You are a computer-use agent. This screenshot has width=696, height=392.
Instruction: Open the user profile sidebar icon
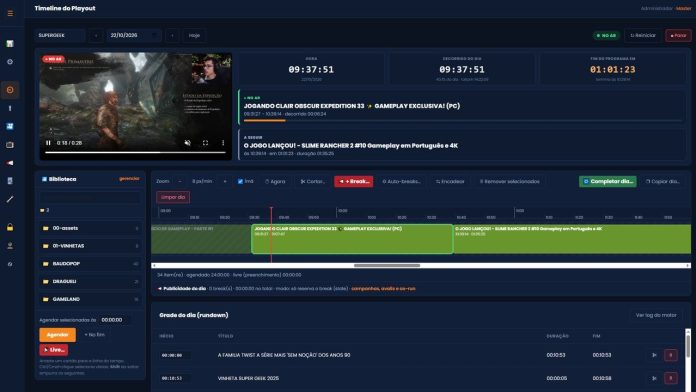click(10, 245)
